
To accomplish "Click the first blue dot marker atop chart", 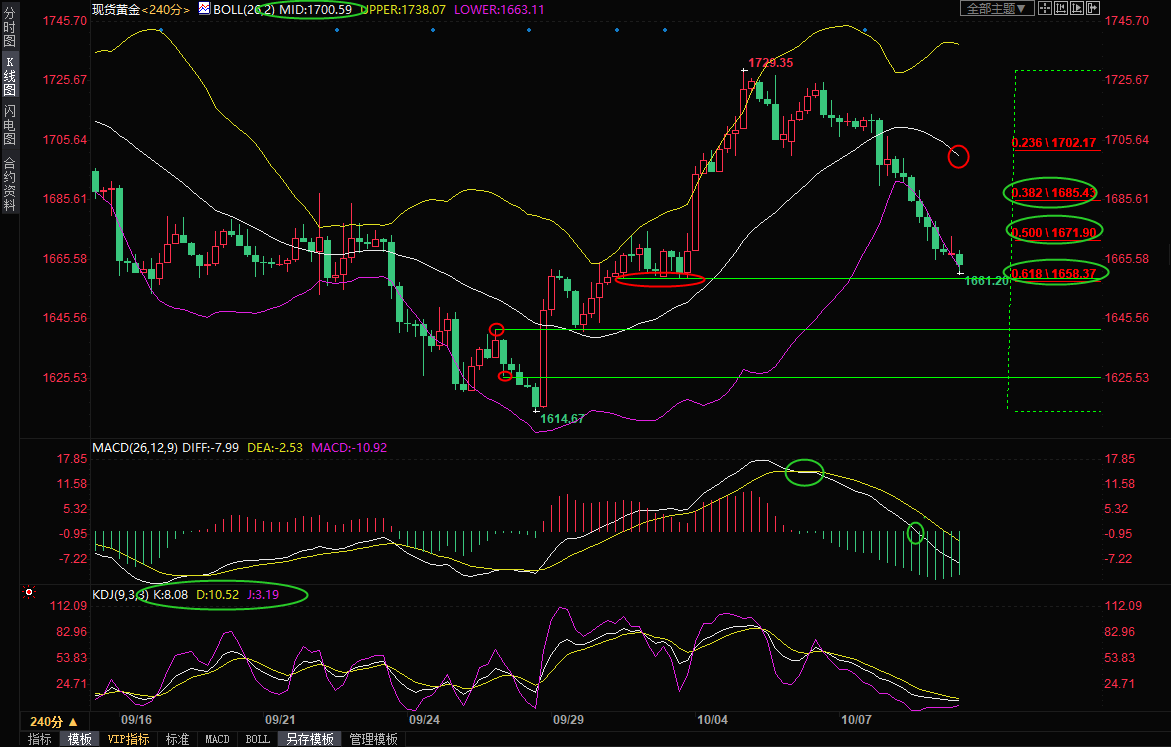I will pyautogui.click(x=336, y=30).
